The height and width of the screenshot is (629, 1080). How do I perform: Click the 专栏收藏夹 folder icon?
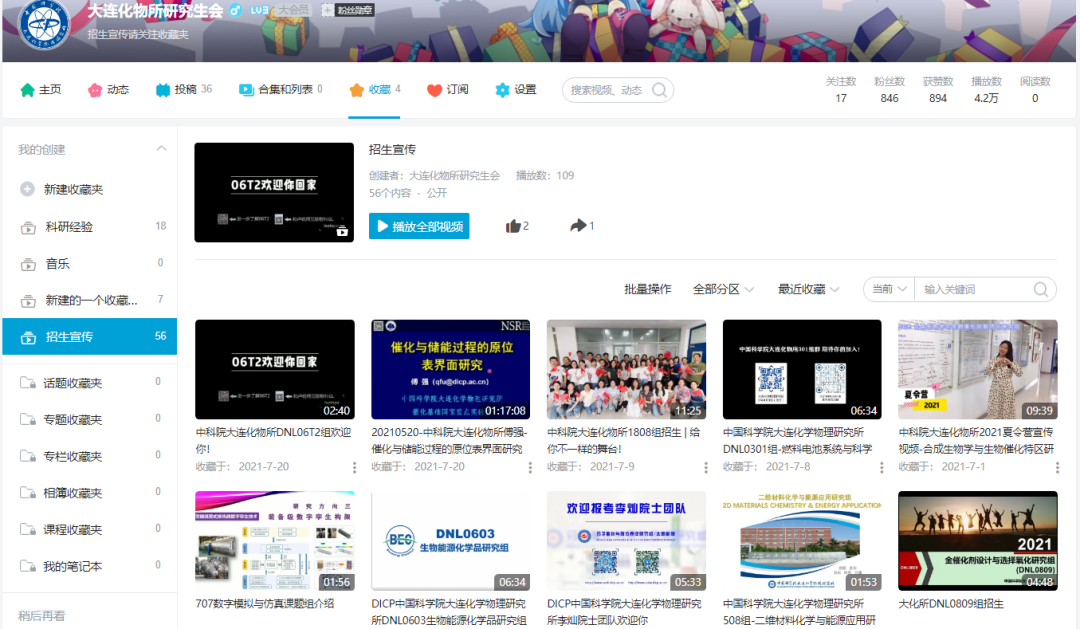tap(28, 456)
